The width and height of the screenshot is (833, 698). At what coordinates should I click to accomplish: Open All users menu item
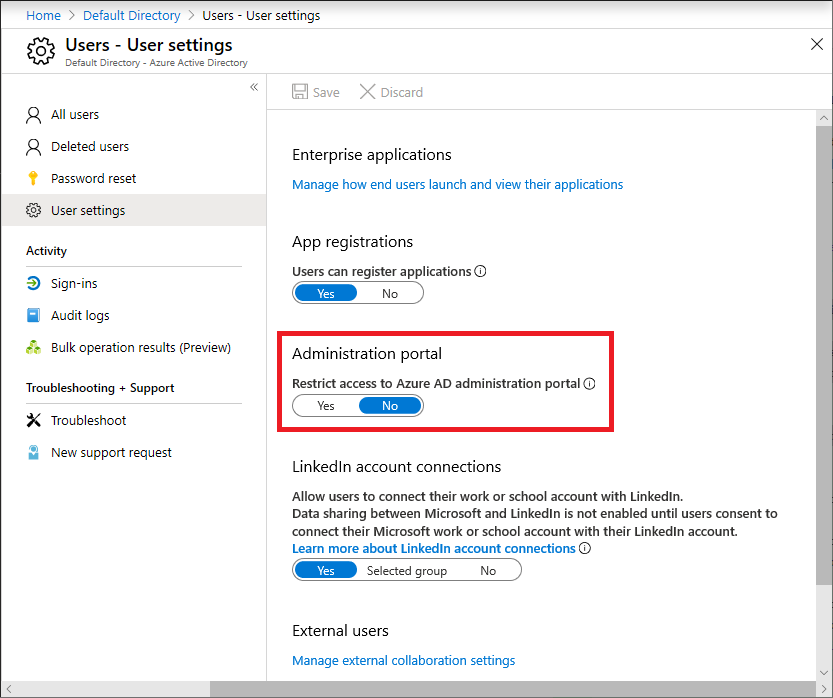point(134,115)
